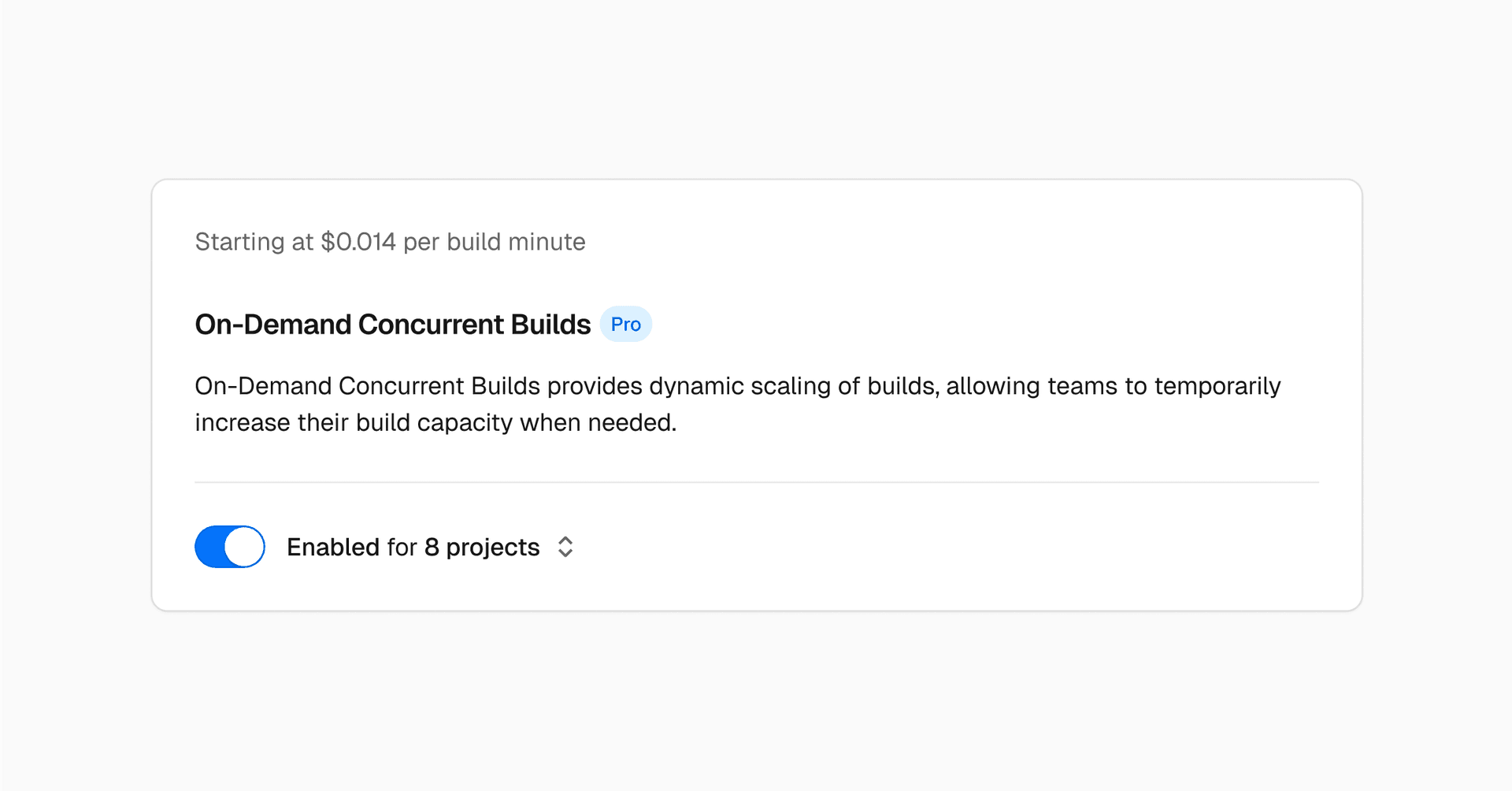Click the "On-Demand Concurrent Builds" heading
The image size is (1512, 791).
click(x=392, y=325)
